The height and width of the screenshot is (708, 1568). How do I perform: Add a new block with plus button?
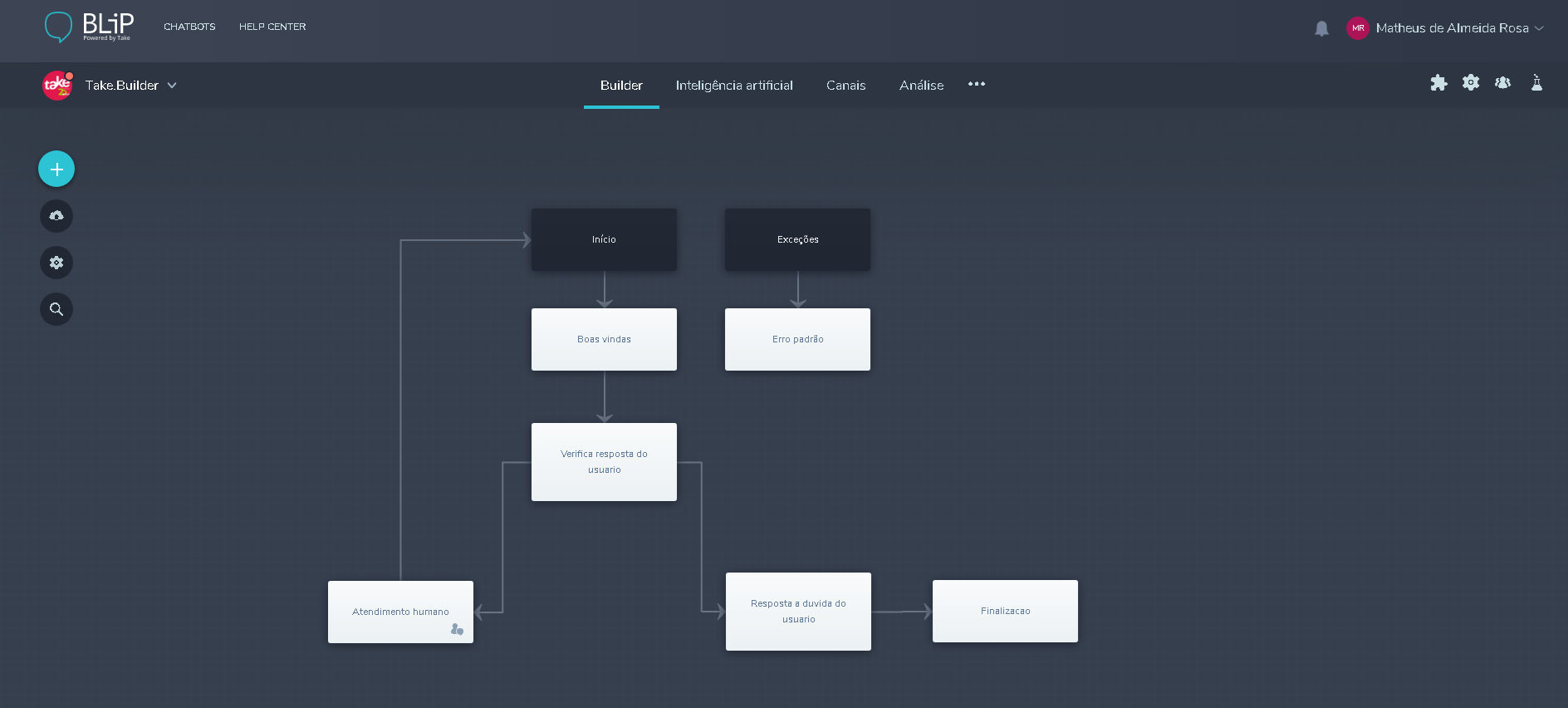(x=56, y=169)
